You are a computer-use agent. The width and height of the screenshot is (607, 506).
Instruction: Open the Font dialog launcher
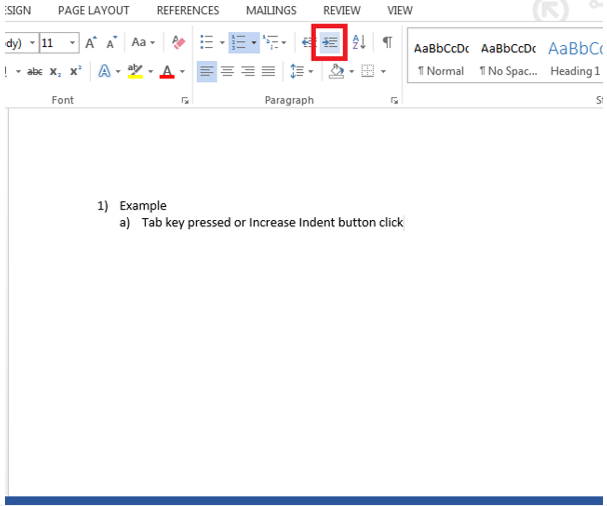tap(185, 101)
